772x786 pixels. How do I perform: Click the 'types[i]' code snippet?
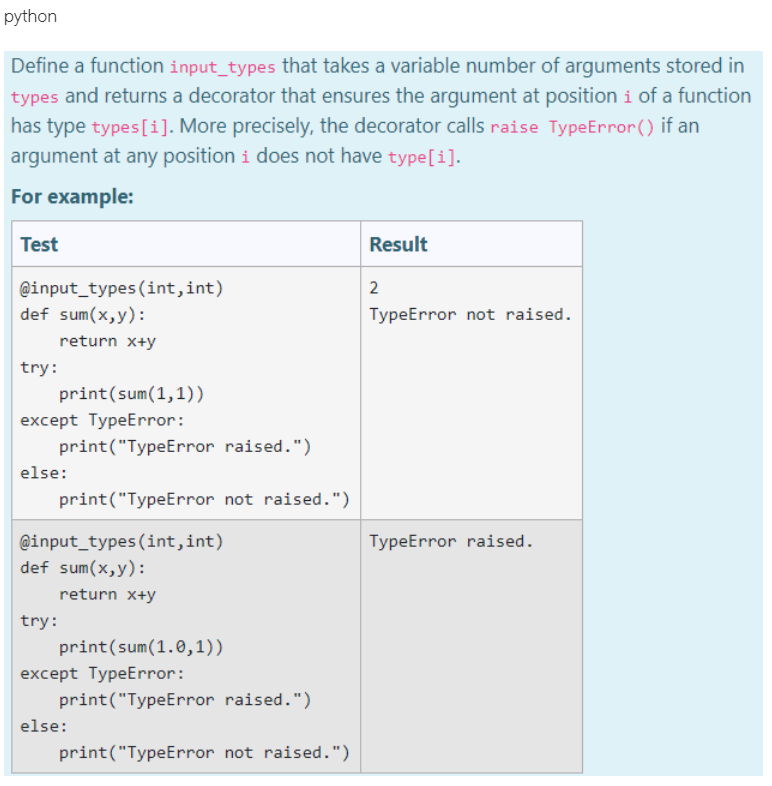[x=130, y=127]
